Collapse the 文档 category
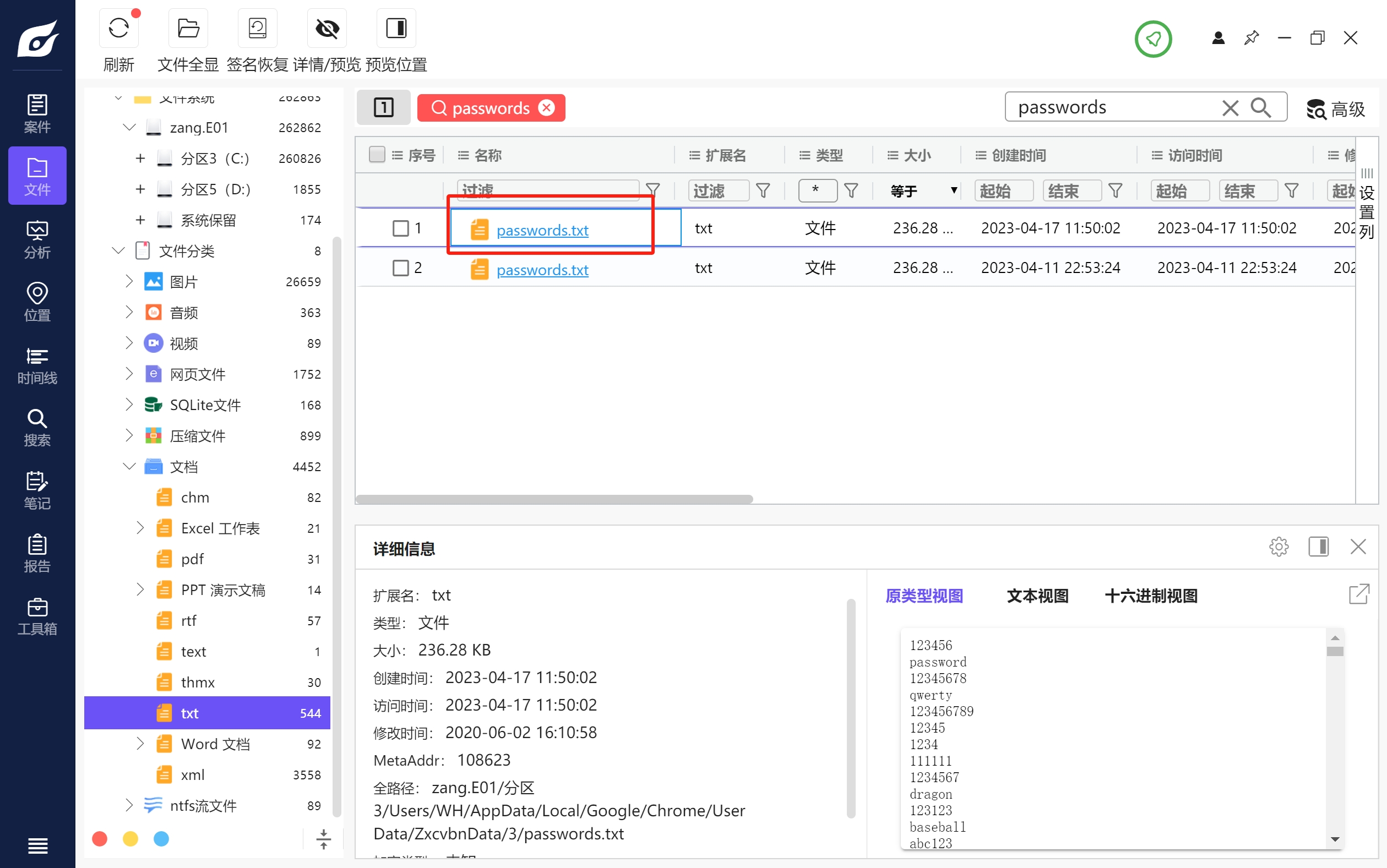 pyautogui.click(x=130, y=466)
